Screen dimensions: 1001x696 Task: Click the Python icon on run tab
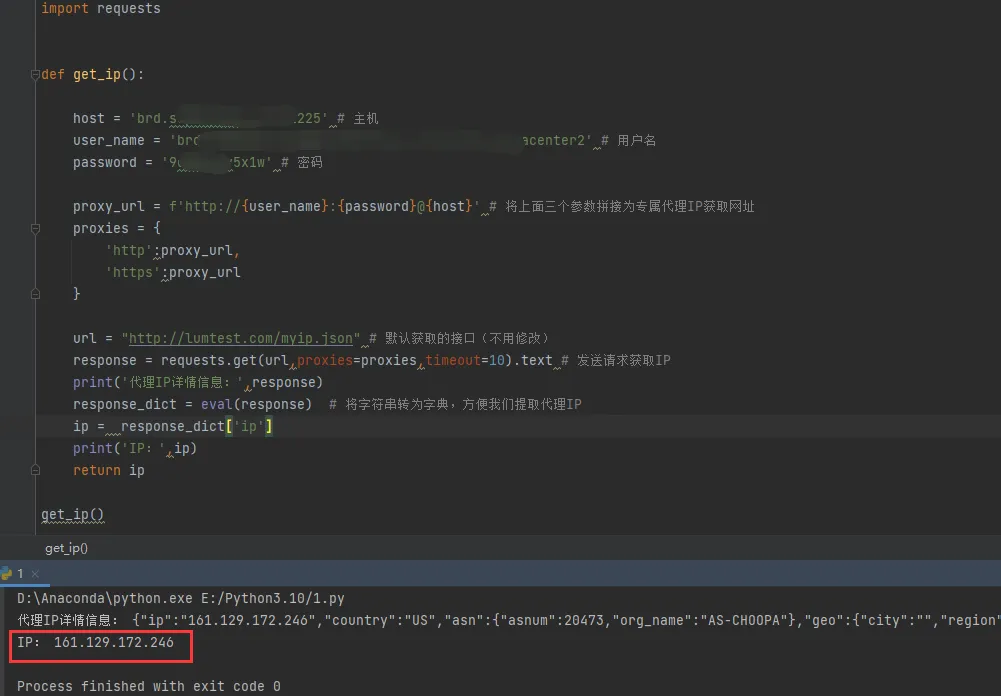point(7,573)
